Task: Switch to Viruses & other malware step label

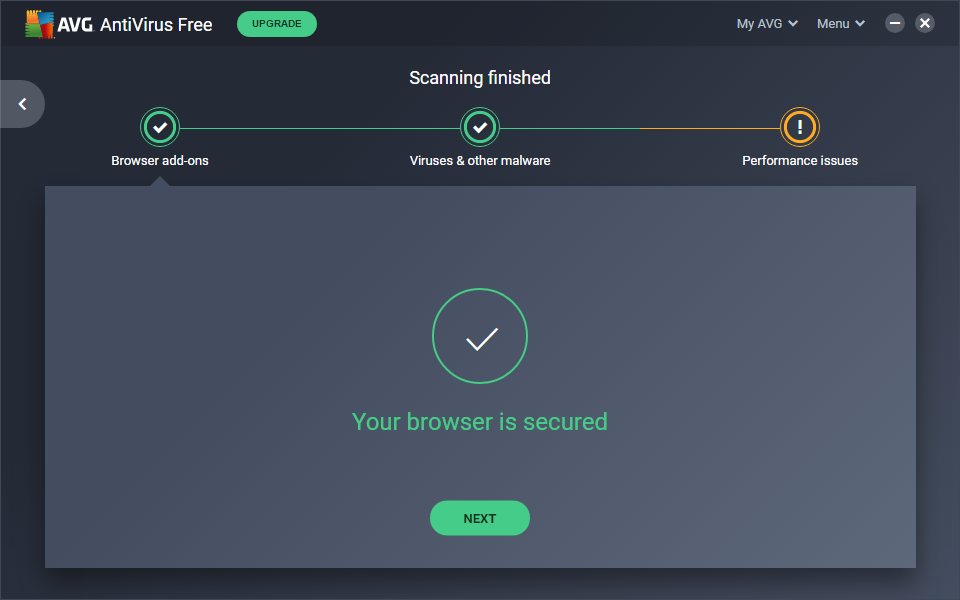Action: click(480, 160)
